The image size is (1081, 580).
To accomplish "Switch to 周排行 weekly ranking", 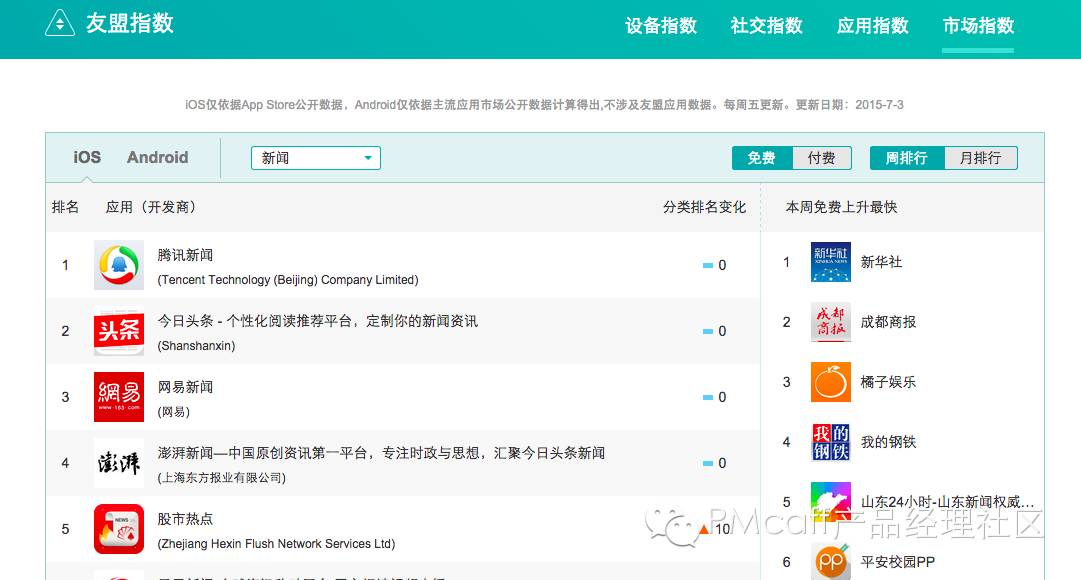I will pos(906,158).
